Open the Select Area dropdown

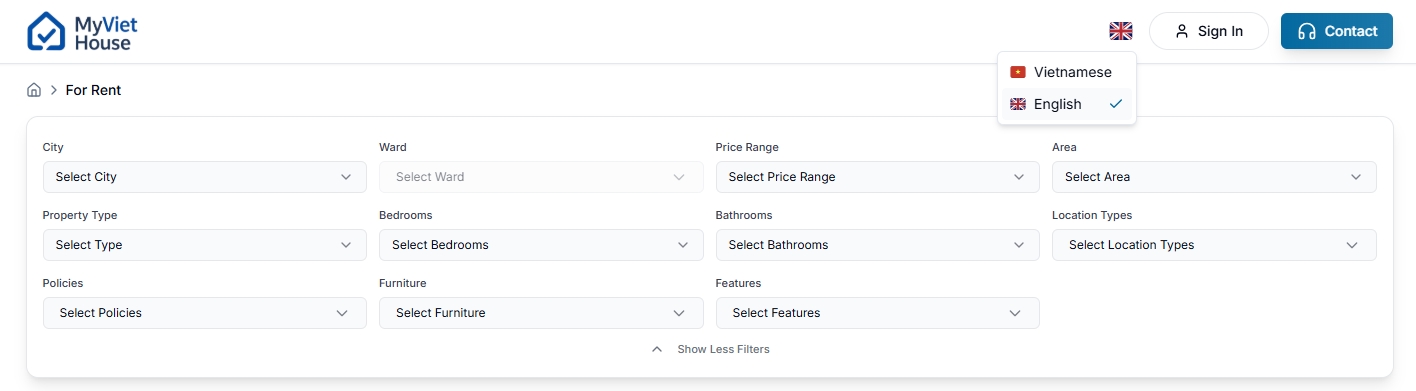tap(1214, 177)
